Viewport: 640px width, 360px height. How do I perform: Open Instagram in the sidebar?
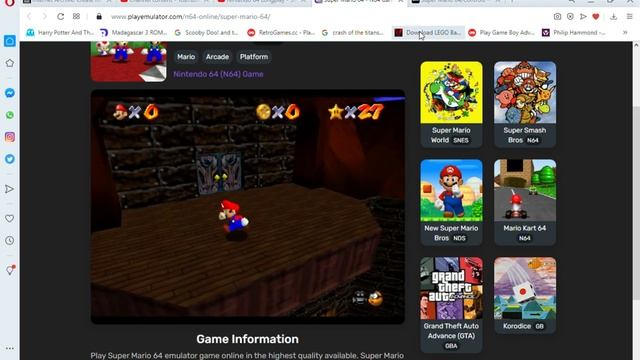point(10,137)
